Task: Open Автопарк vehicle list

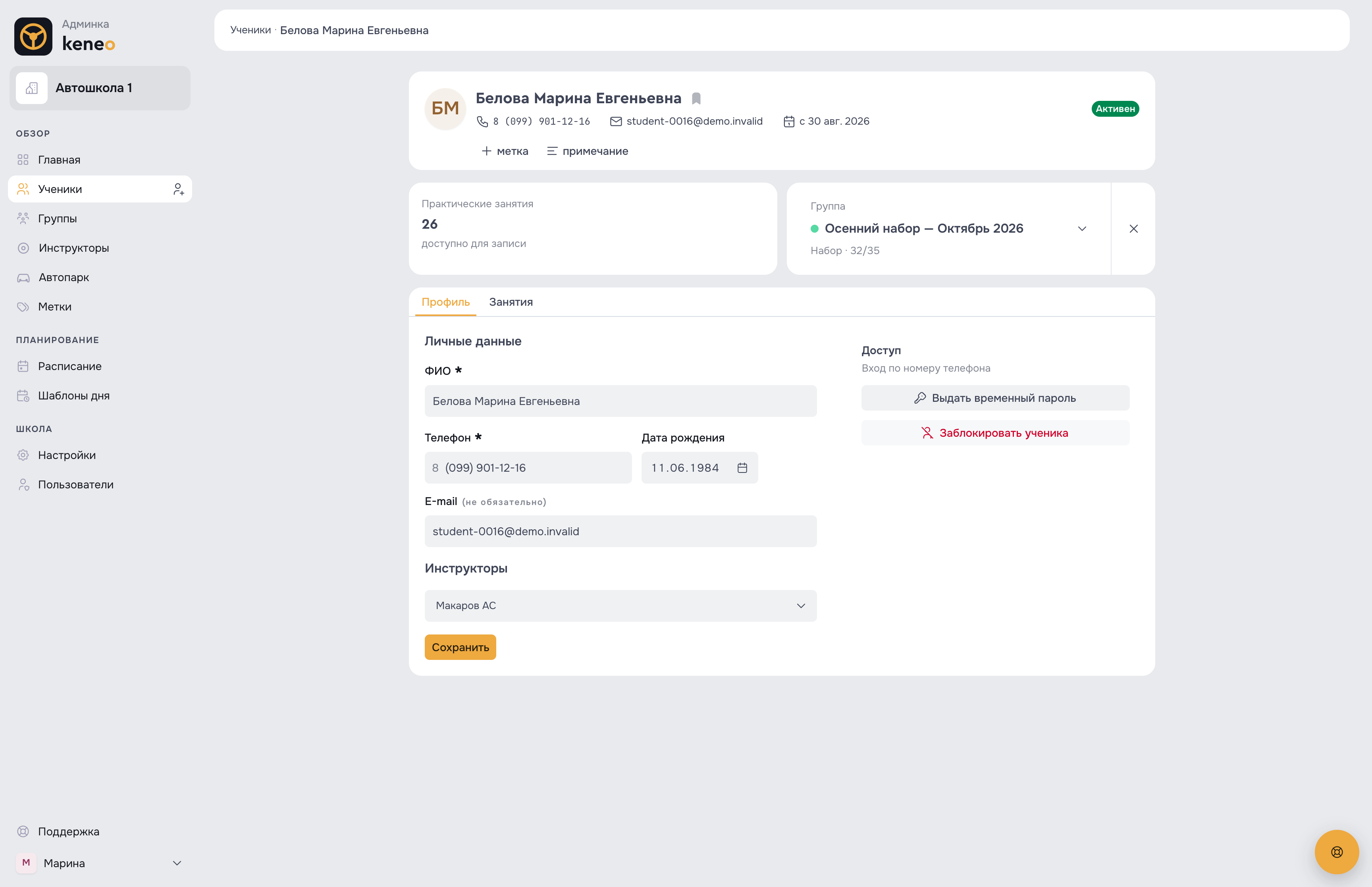Action: 100,277
